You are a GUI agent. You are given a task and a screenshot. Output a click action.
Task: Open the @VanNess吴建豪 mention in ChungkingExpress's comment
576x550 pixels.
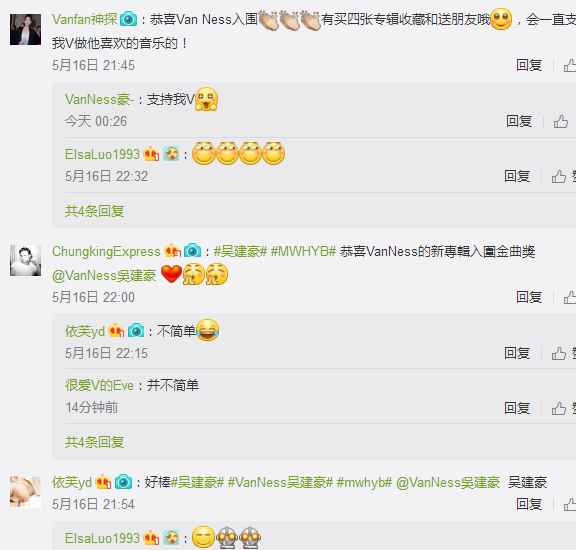coord(104,275)
